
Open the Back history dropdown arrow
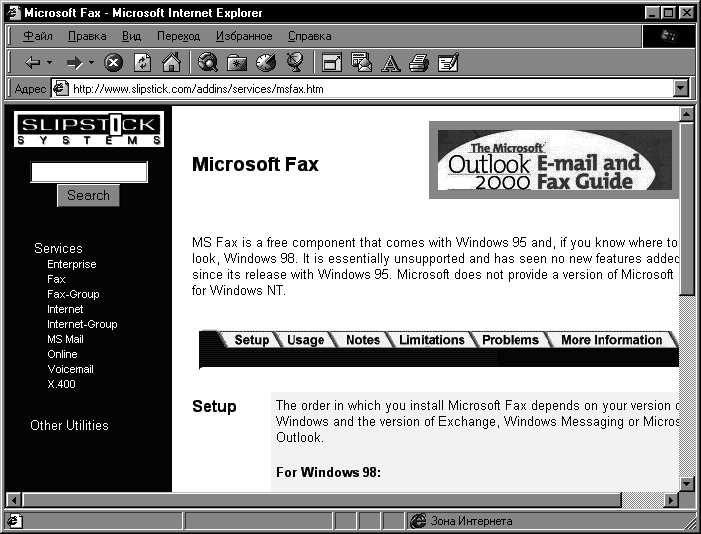coord(49,63)
